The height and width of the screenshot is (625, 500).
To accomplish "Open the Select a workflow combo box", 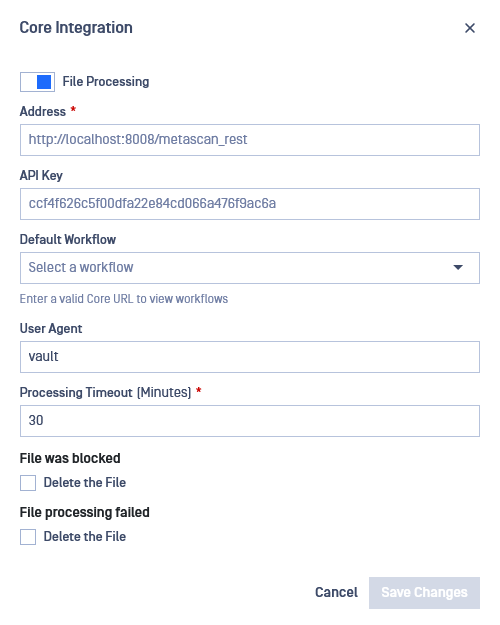I will (250, 268).
